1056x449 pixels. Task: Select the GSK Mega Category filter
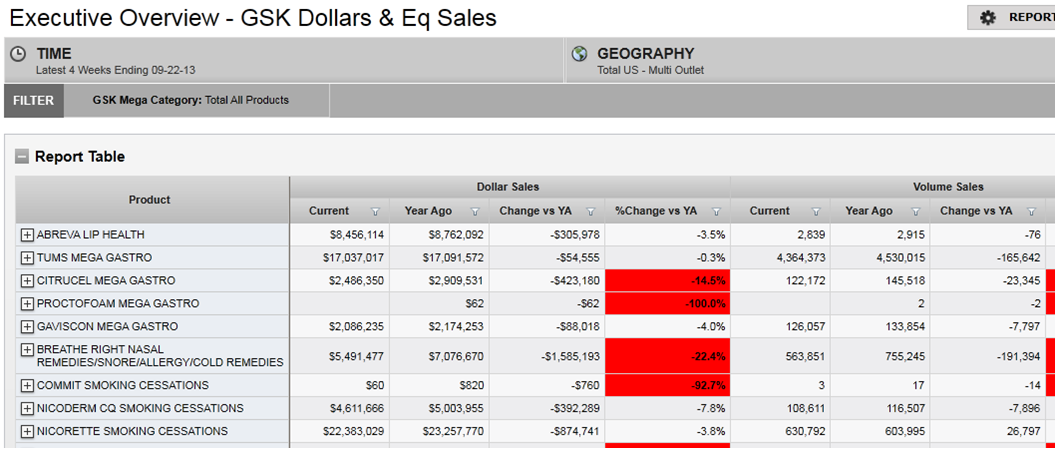coord(190,100)
